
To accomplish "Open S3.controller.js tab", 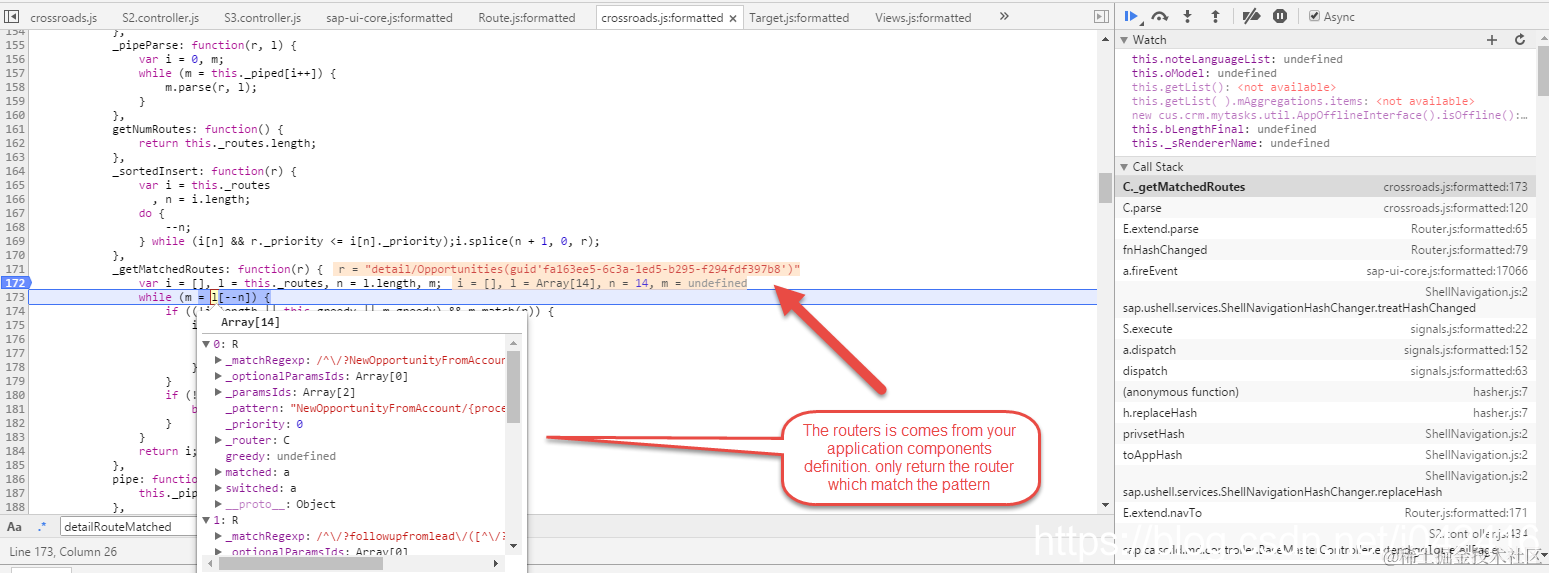I will tap(262, 18).
